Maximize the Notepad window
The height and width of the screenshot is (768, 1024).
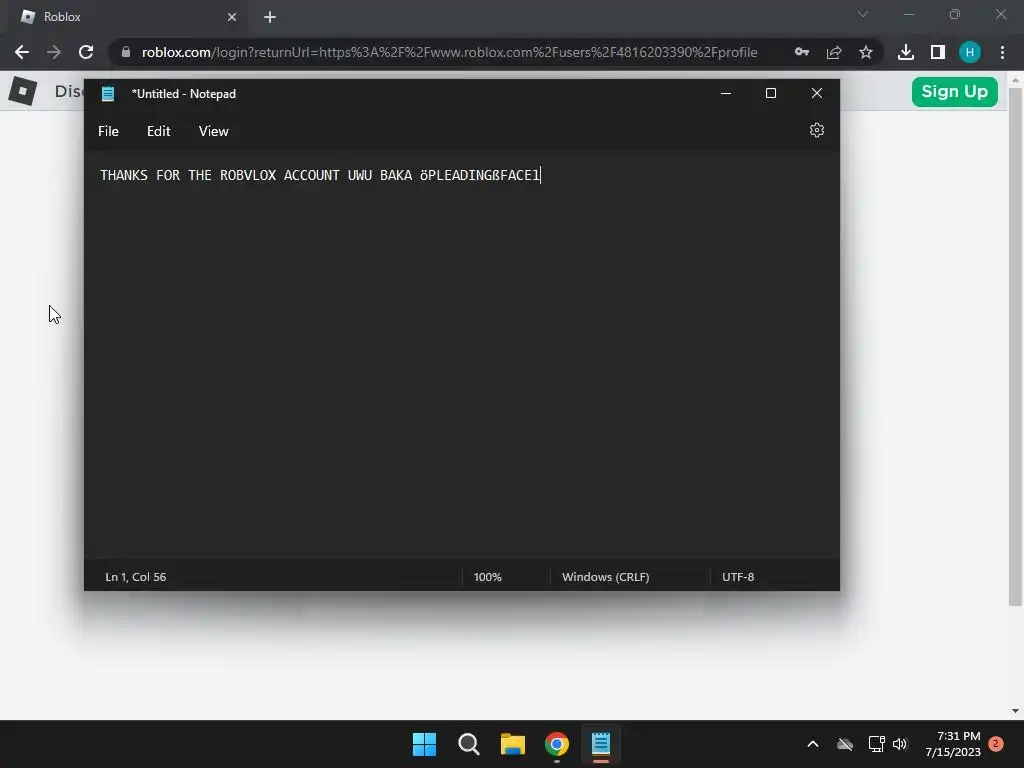[771, 93]
